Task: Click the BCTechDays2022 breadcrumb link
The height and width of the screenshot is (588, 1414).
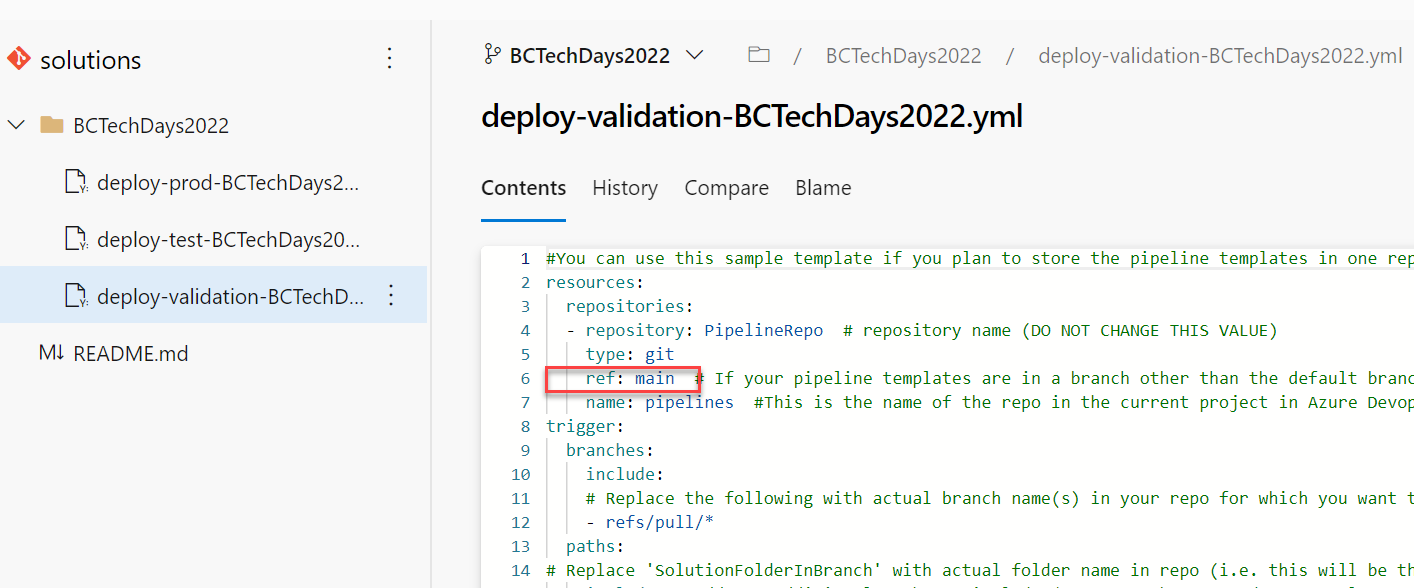Action: [x=903, y=55]
